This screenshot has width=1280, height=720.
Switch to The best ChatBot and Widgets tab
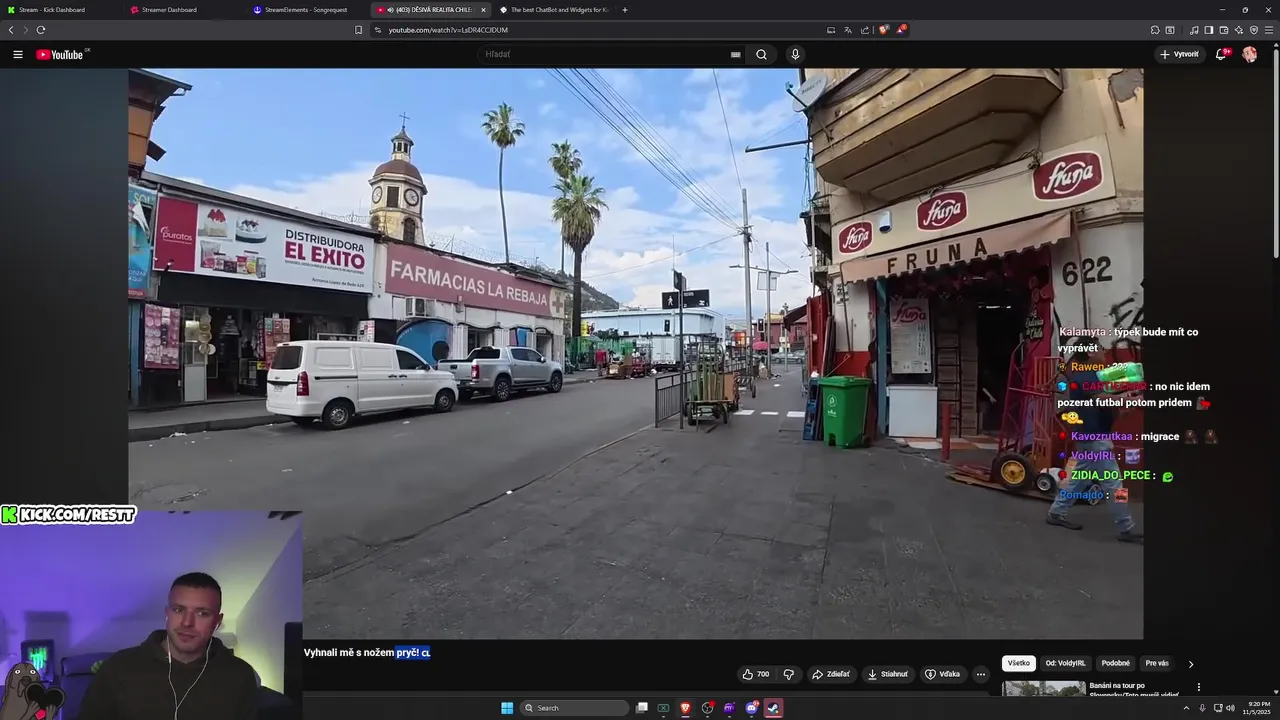coord(554,10)
